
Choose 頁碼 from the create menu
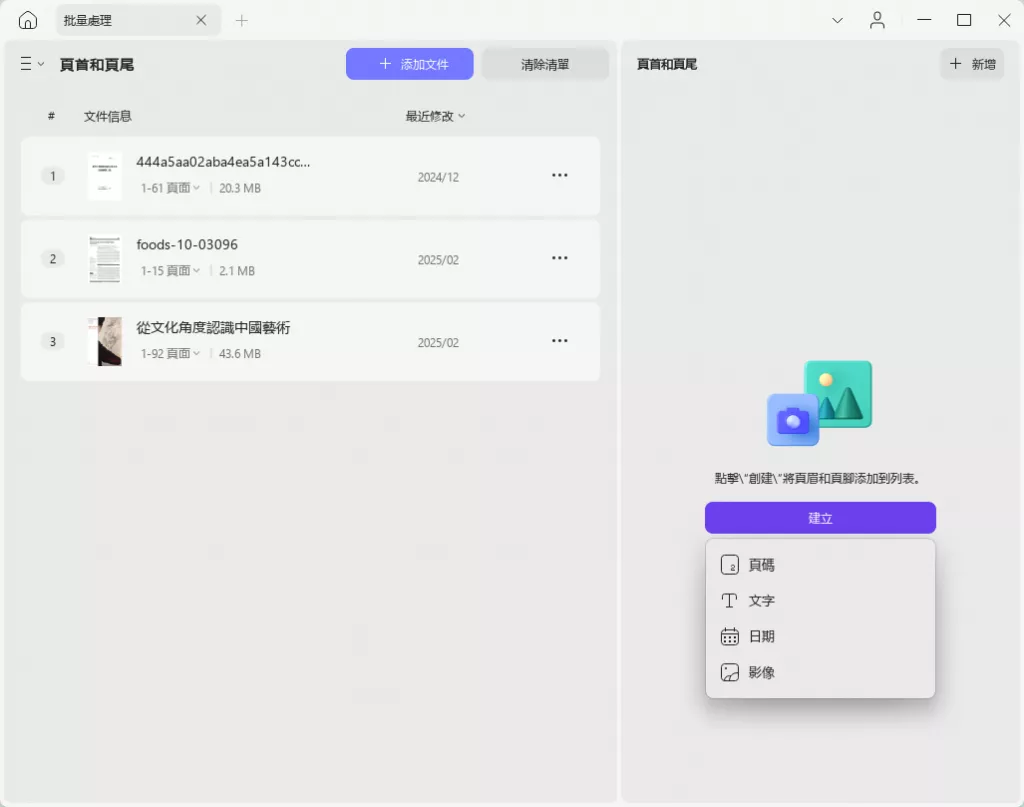click(820, 565)
